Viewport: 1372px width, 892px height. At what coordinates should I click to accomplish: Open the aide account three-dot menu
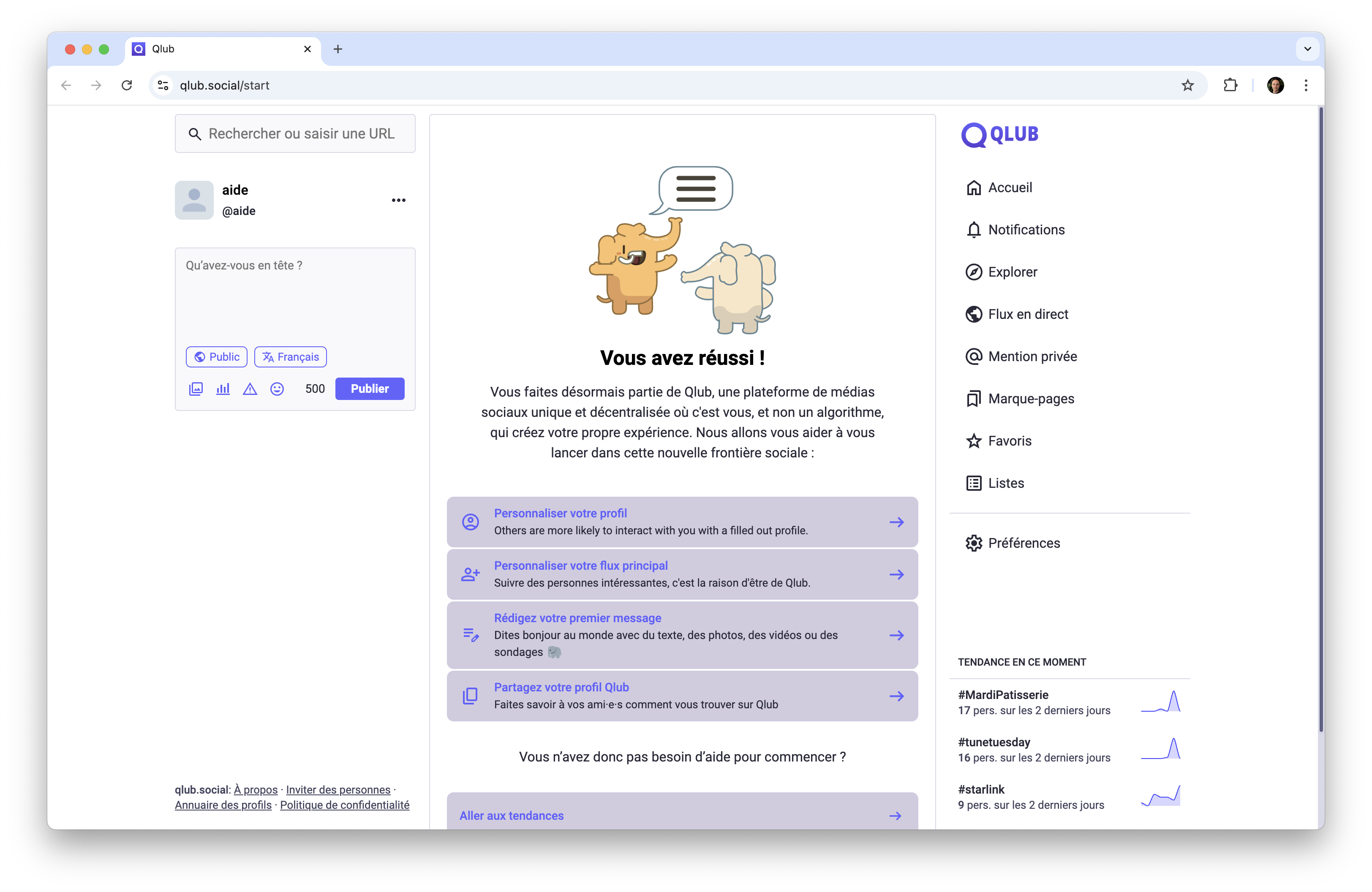[398, 201]
